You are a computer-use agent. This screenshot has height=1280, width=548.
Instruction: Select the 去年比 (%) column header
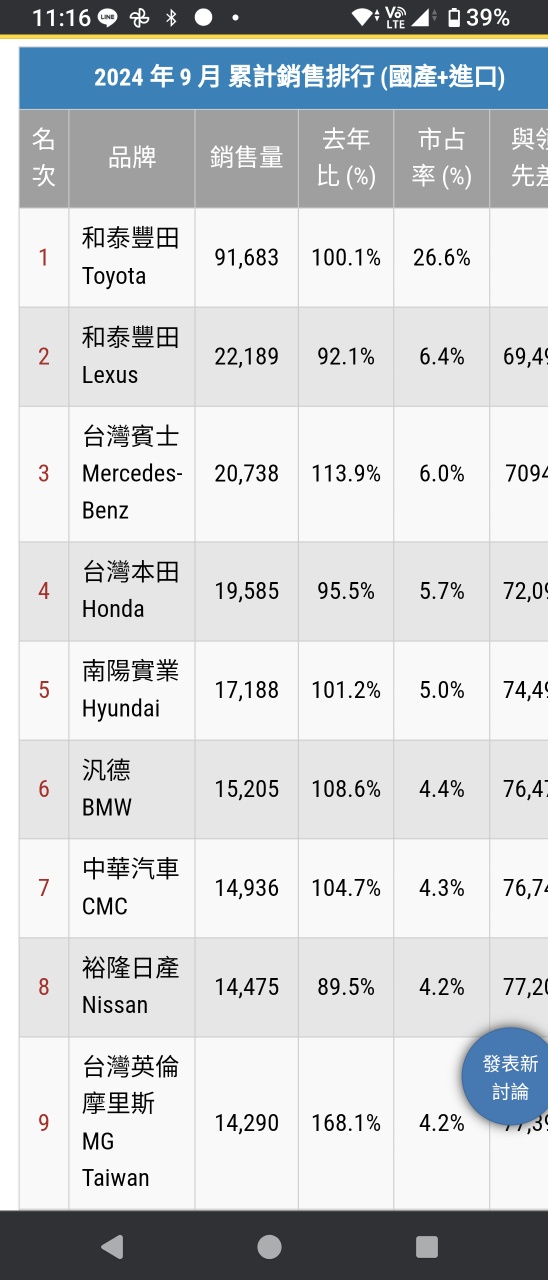[x=346, y=158]
